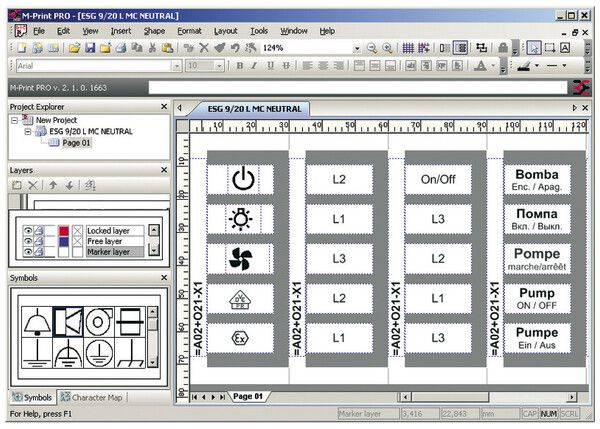Image resolution: width=600 pixels, height=429 pixels.
Task: Open the font size 10 dropdown
Action: tap(219, 66)
